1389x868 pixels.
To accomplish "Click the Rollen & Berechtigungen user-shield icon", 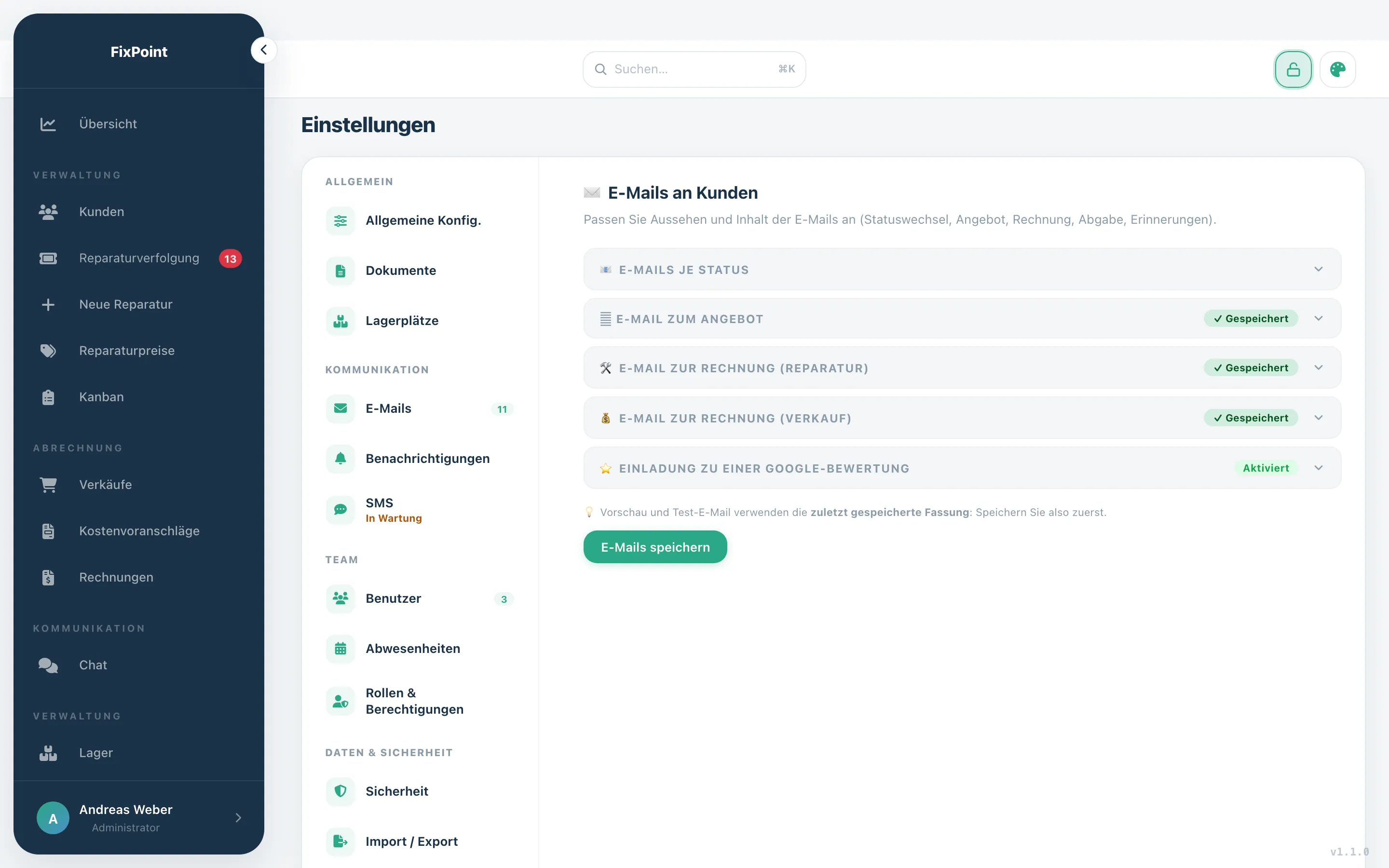I will pyautogui.click(x=340, y=701).
